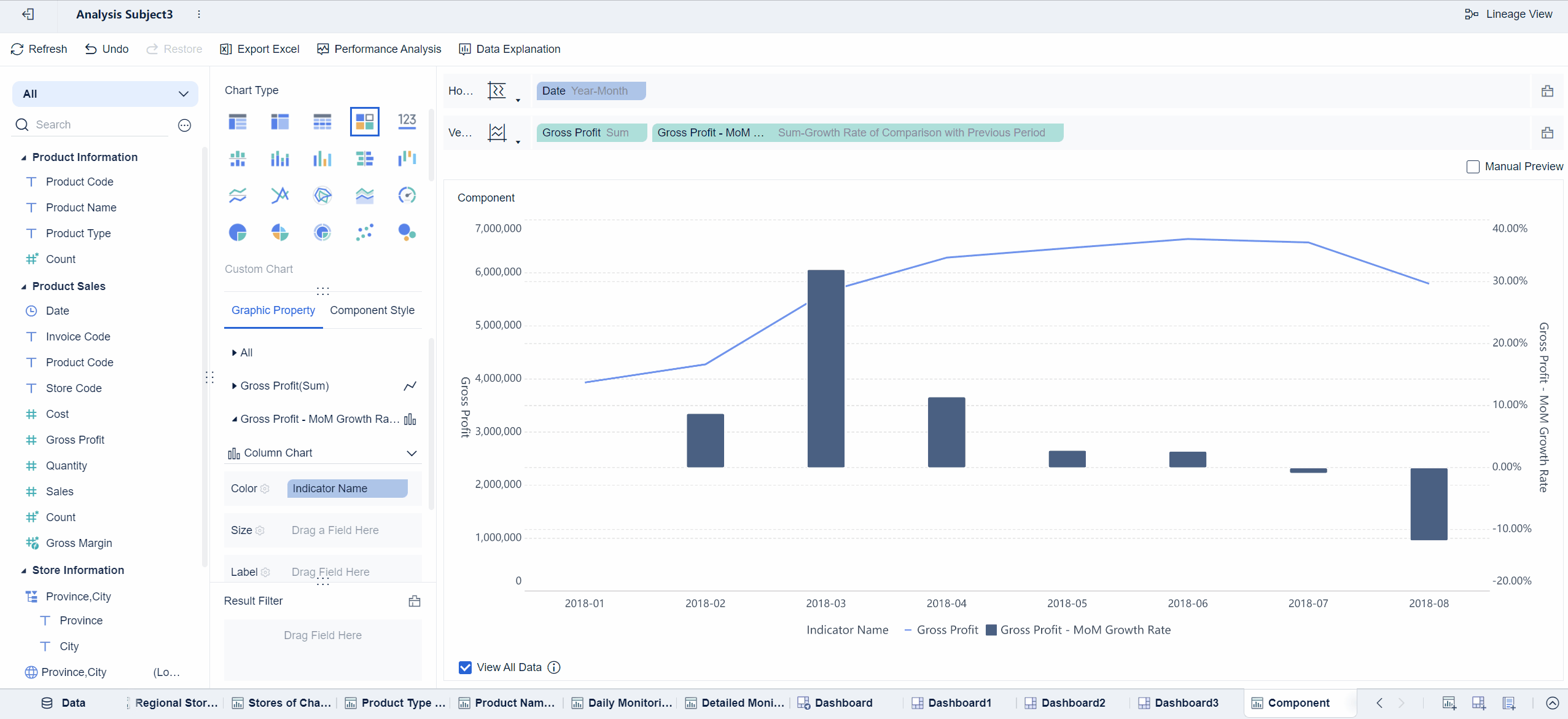Click the add dashboard icon in bottom bar
The height and width of the screenshot is (719, 1568).
1479,703
